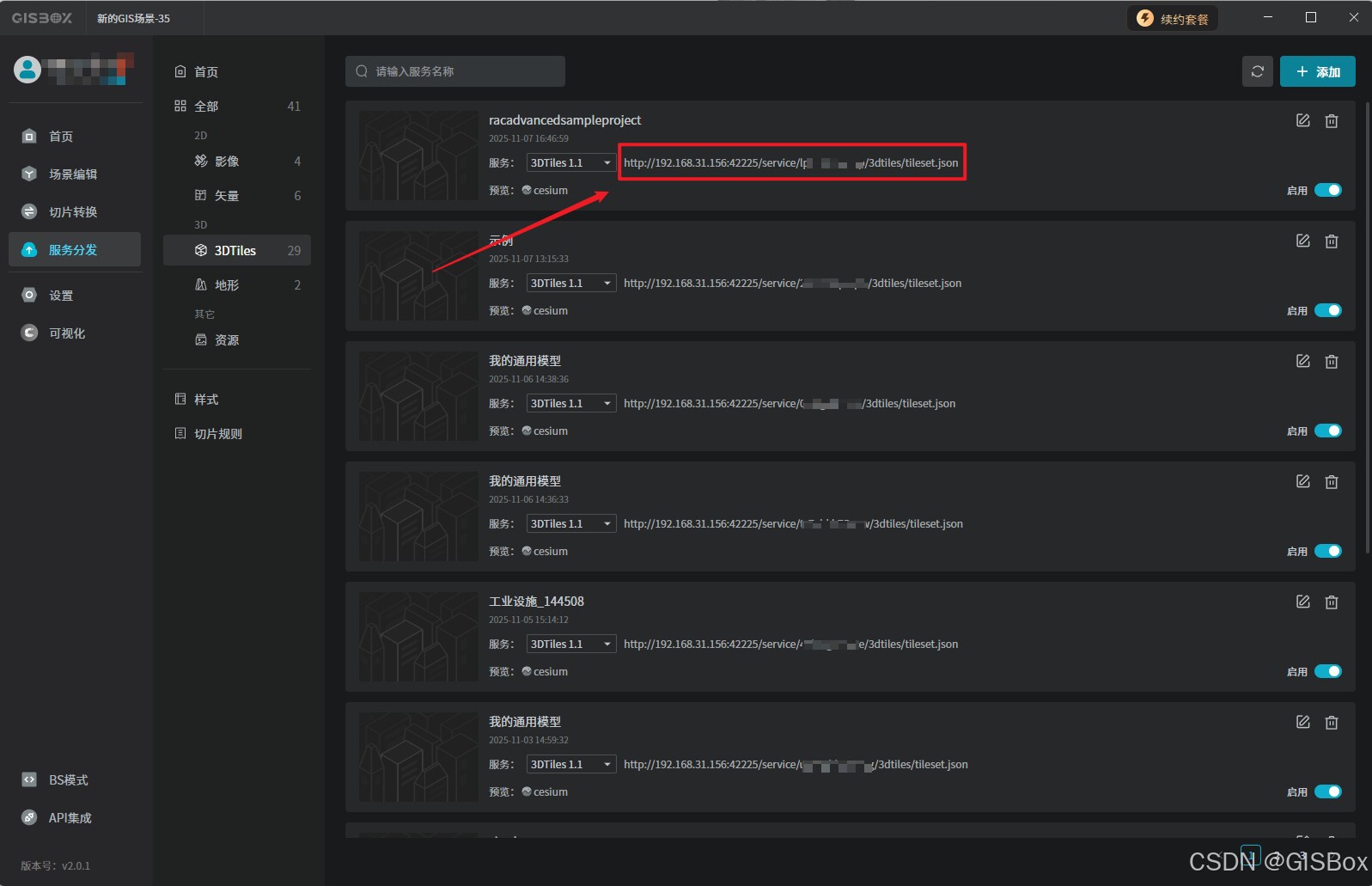Open 3DTiles 1.1 dropdown for 工业设施_144508
Screen dimensions: 1372x886
[x=571, y=644]
